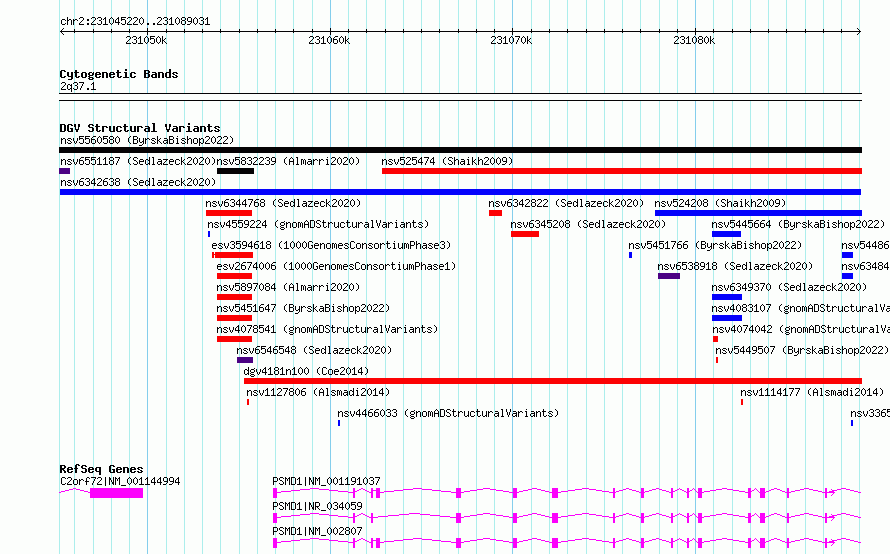
Task: Click the 231050k ruler position label
Action: point(146,40)
